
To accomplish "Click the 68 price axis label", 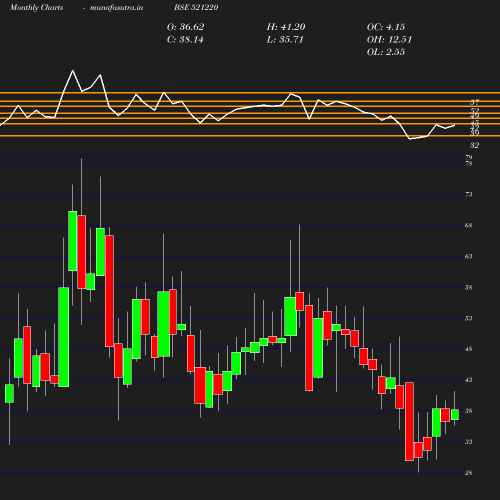I will point(469,226).
